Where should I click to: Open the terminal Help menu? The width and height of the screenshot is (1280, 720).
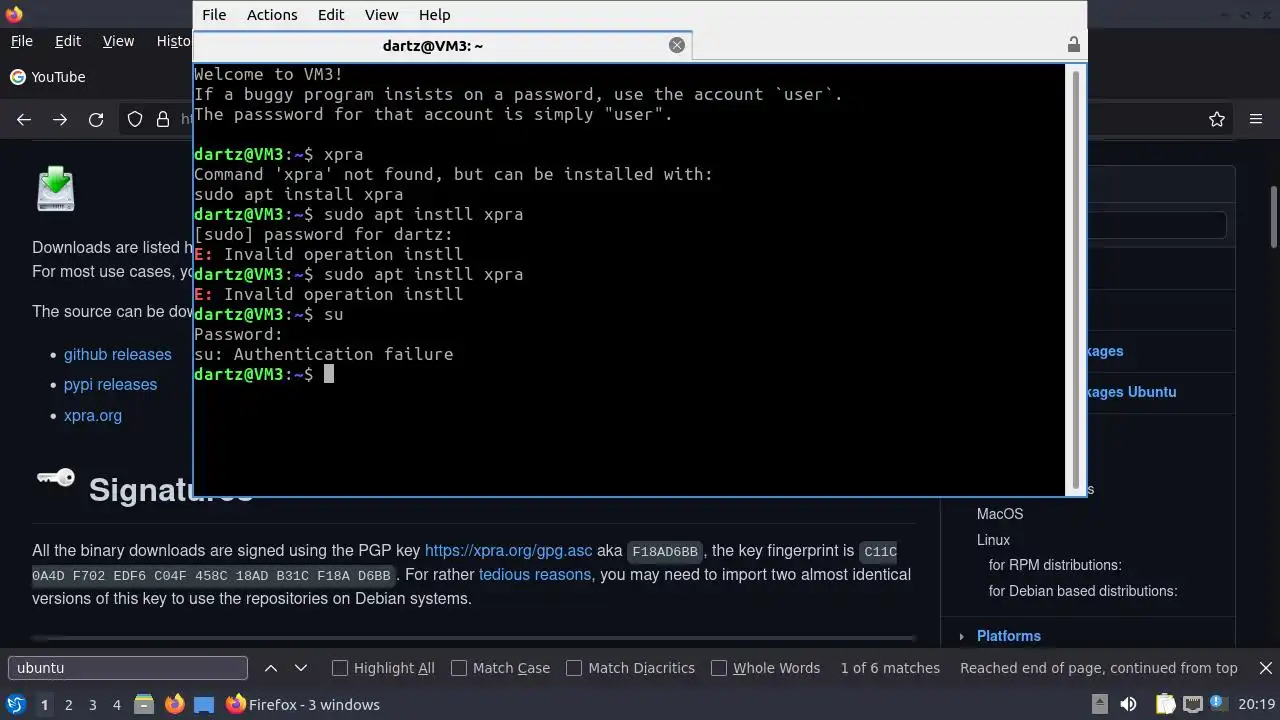point(434,15)
